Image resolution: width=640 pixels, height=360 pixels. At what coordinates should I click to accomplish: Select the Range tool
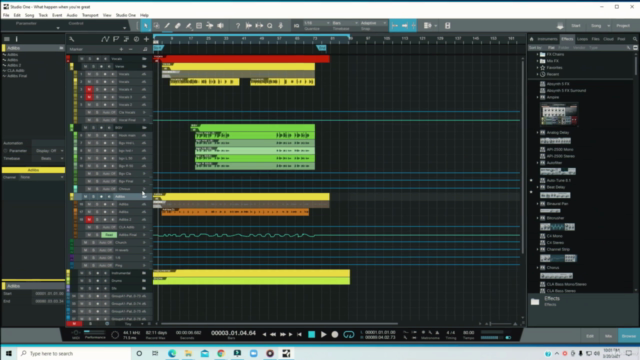[156, 26]
